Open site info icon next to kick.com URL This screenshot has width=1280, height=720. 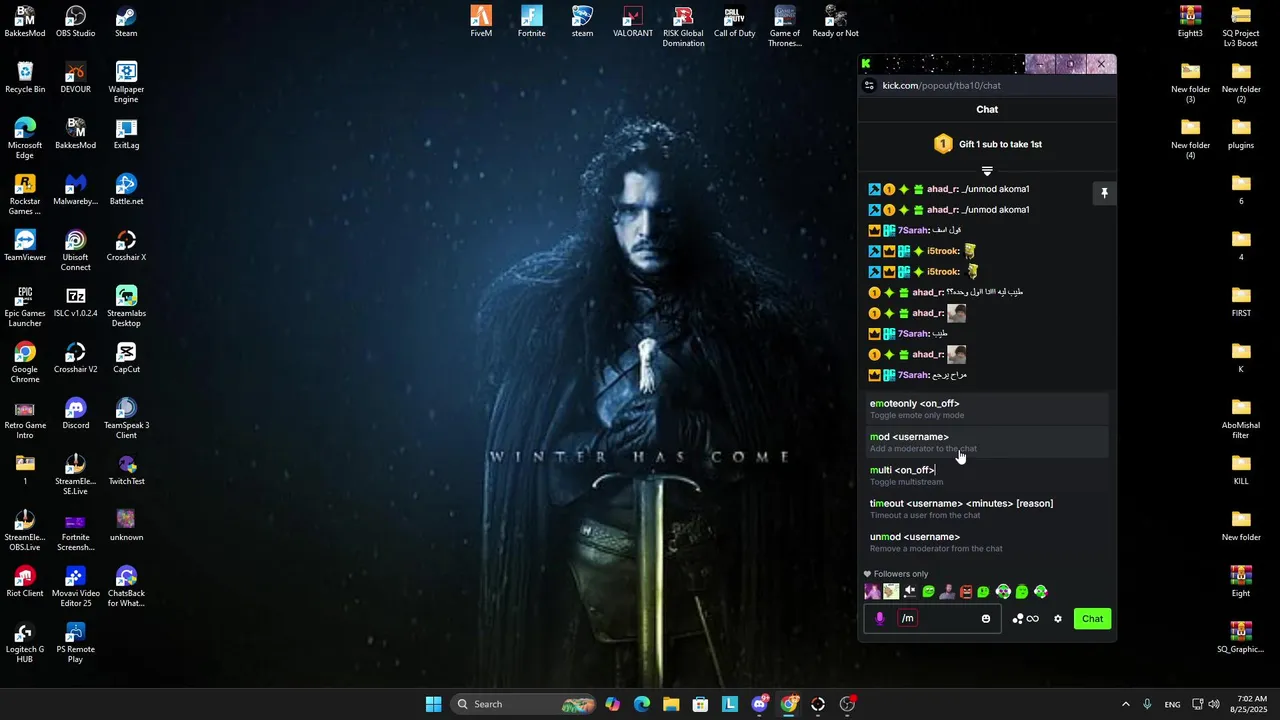pyautogui.click(x=869, y=86)
